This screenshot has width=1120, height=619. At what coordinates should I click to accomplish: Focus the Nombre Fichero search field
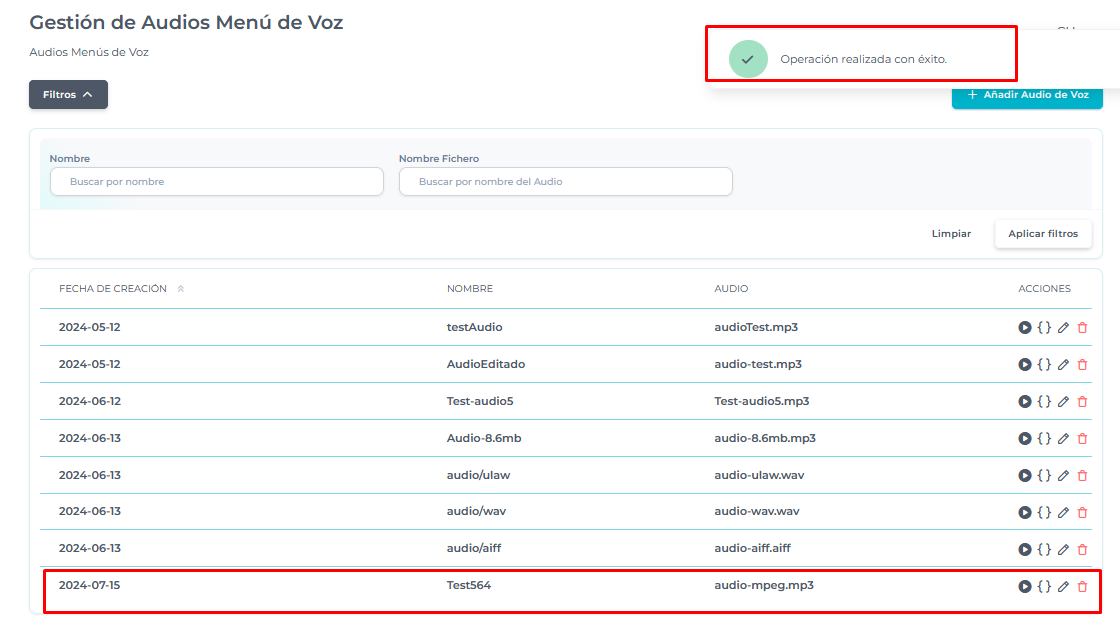pos(566,182)
